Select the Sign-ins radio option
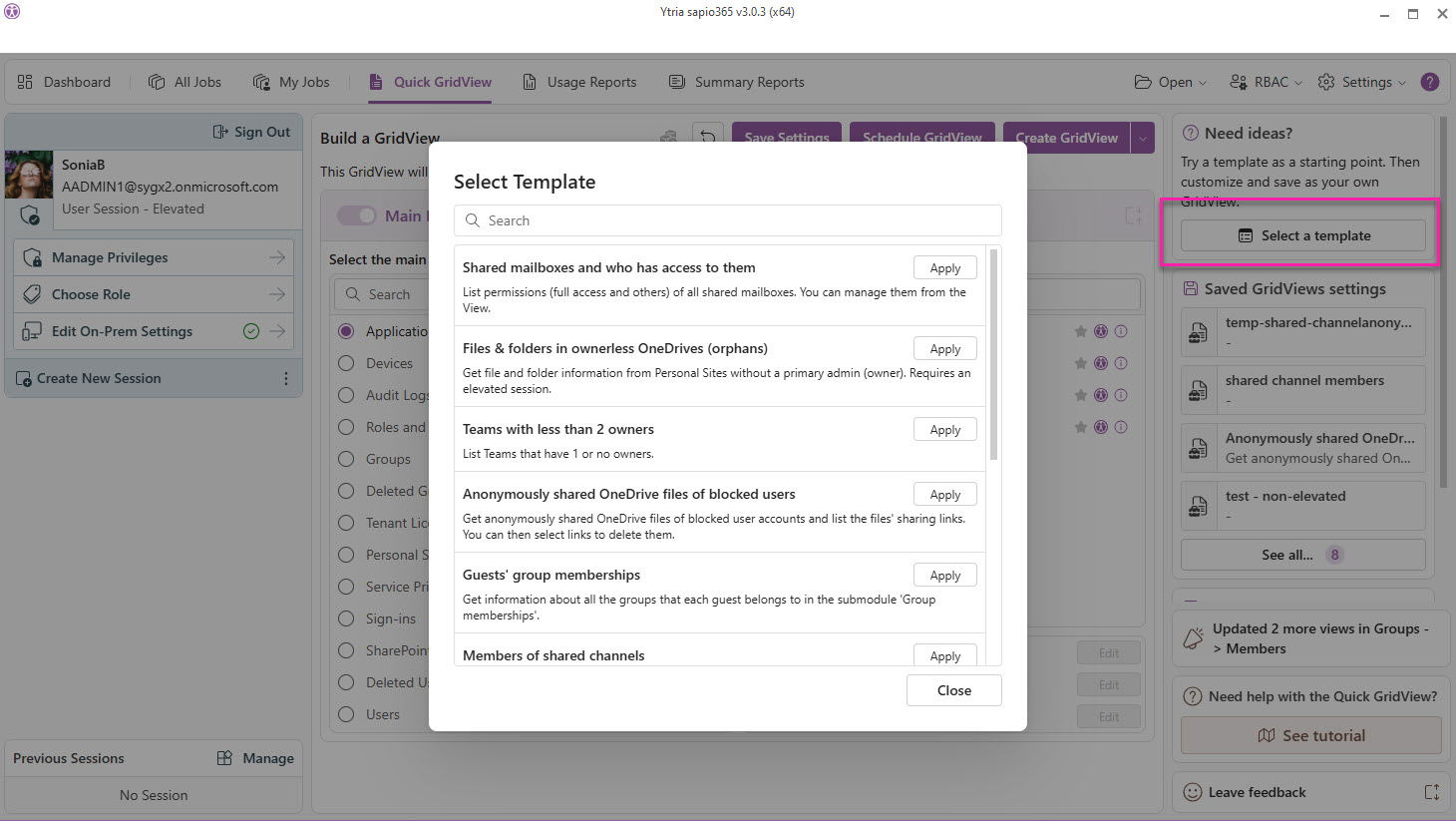1456x821 pixels. (x=346, y=618)
